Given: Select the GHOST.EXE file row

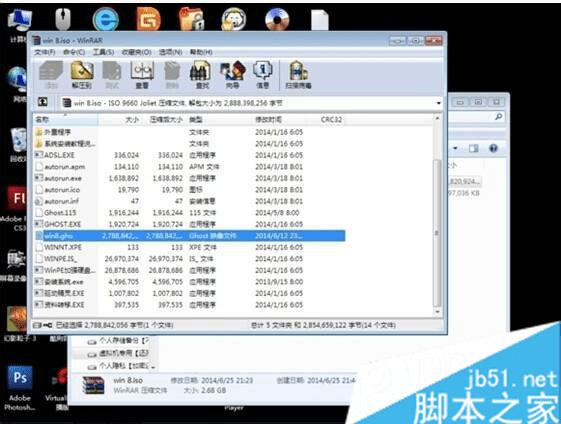Looking at the screenshot, I should pyautogui.click(x=190, y=224).
